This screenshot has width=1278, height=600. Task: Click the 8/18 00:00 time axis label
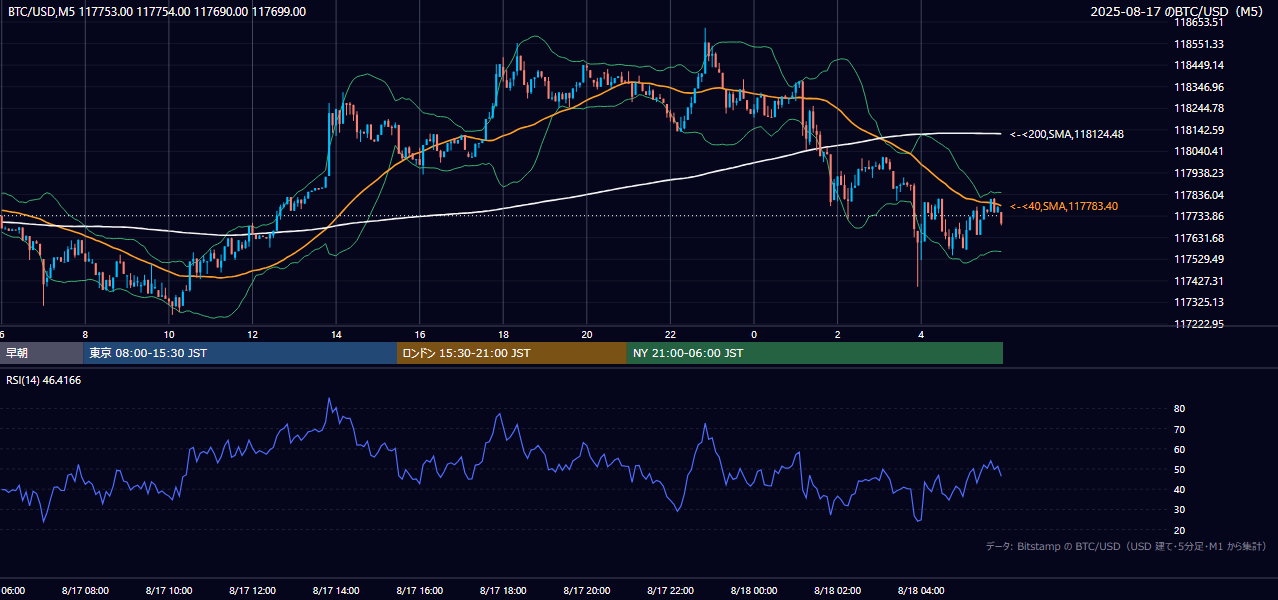coord(754,591)
